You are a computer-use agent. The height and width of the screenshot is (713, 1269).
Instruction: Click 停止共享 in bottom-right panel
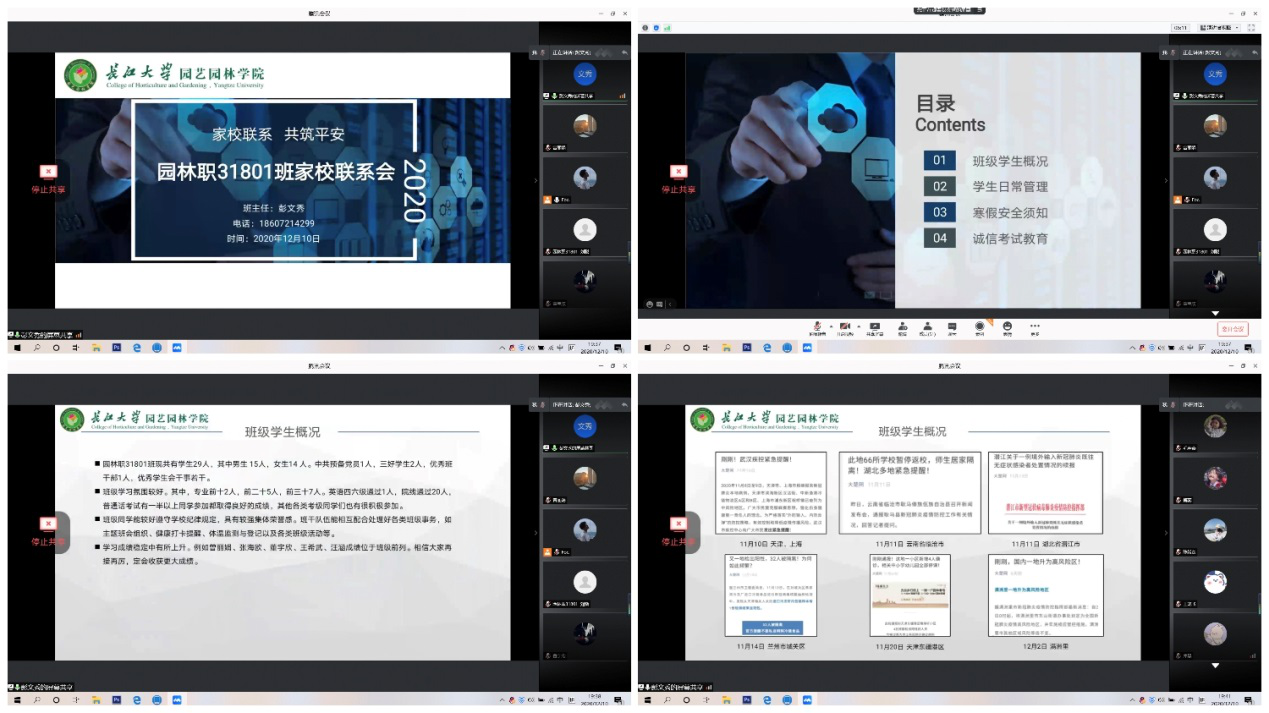point(677,531)
